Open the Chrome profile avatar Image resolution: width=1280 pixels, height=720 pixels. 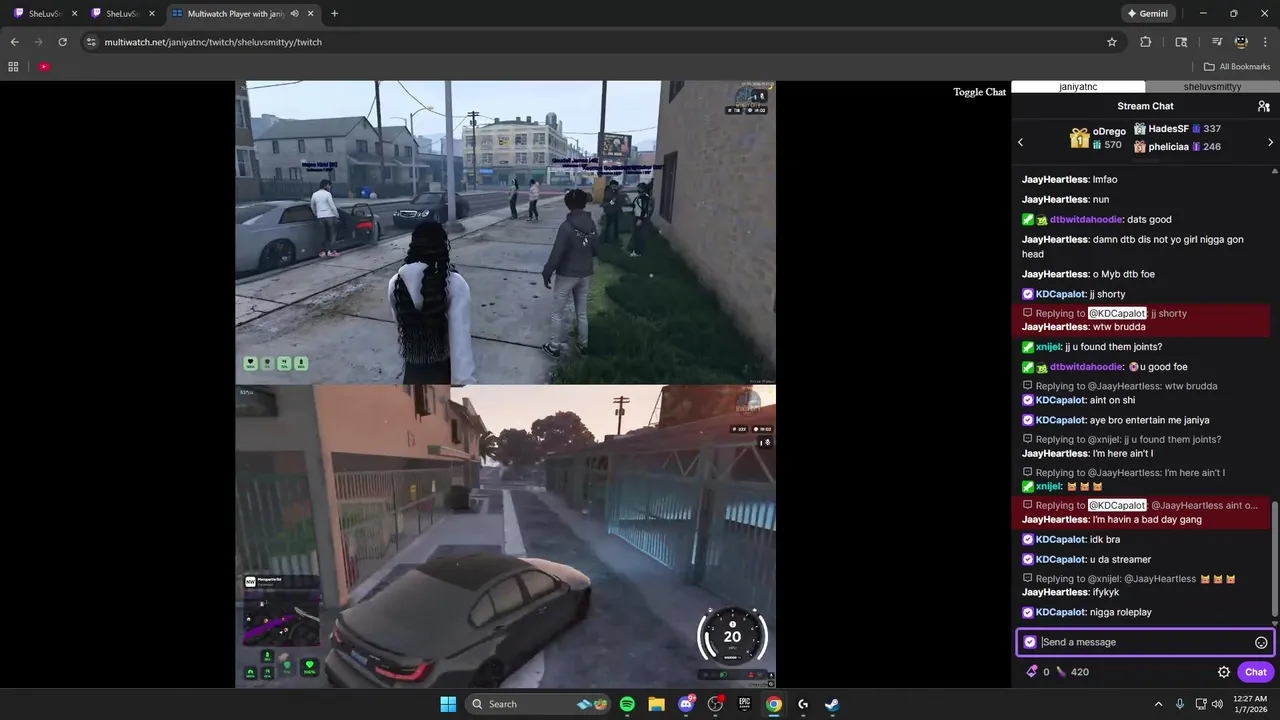(1241, 42)
